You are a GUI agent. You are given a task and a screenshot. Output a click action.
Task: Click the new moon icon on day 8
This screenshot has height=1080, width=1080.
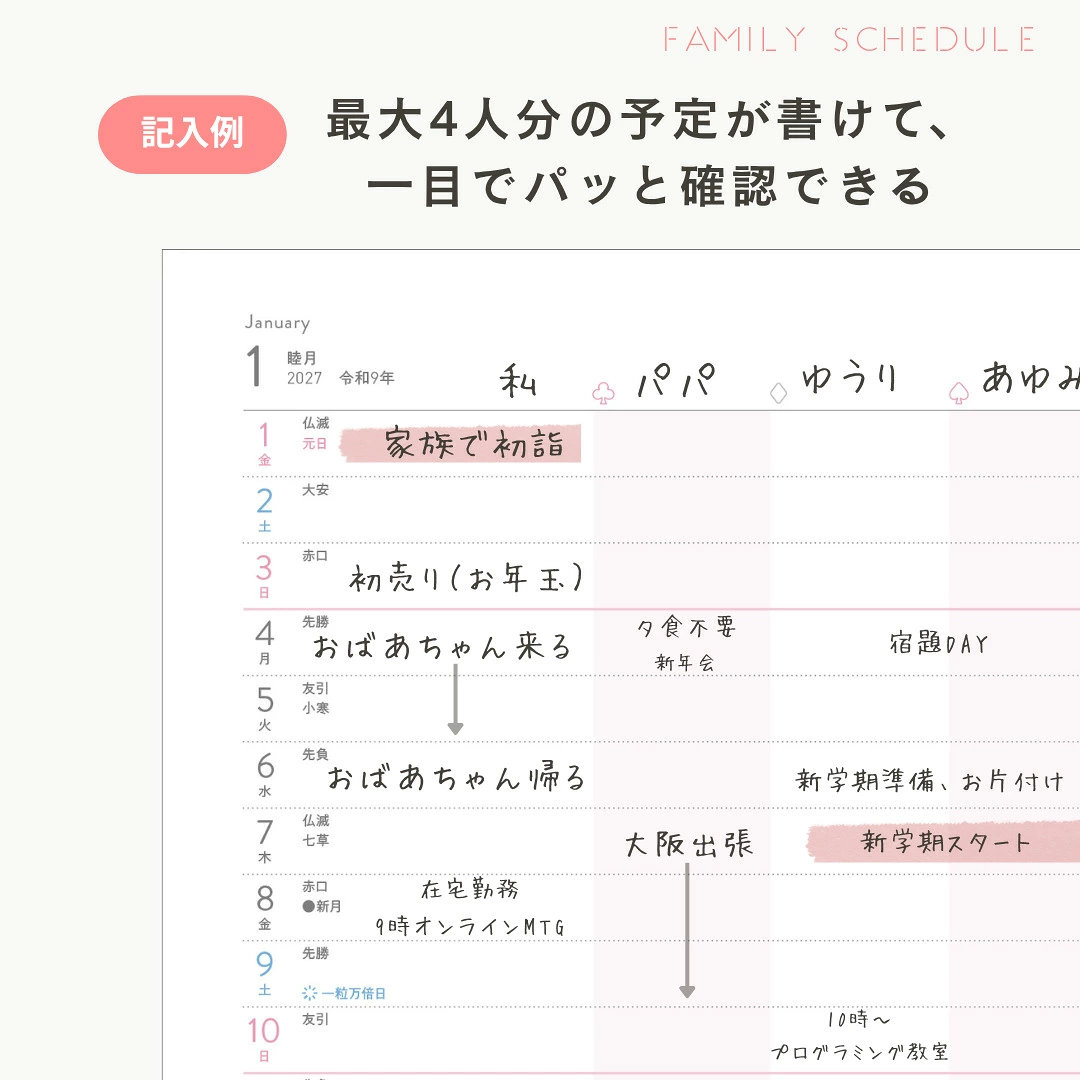(x=309, y=906)
